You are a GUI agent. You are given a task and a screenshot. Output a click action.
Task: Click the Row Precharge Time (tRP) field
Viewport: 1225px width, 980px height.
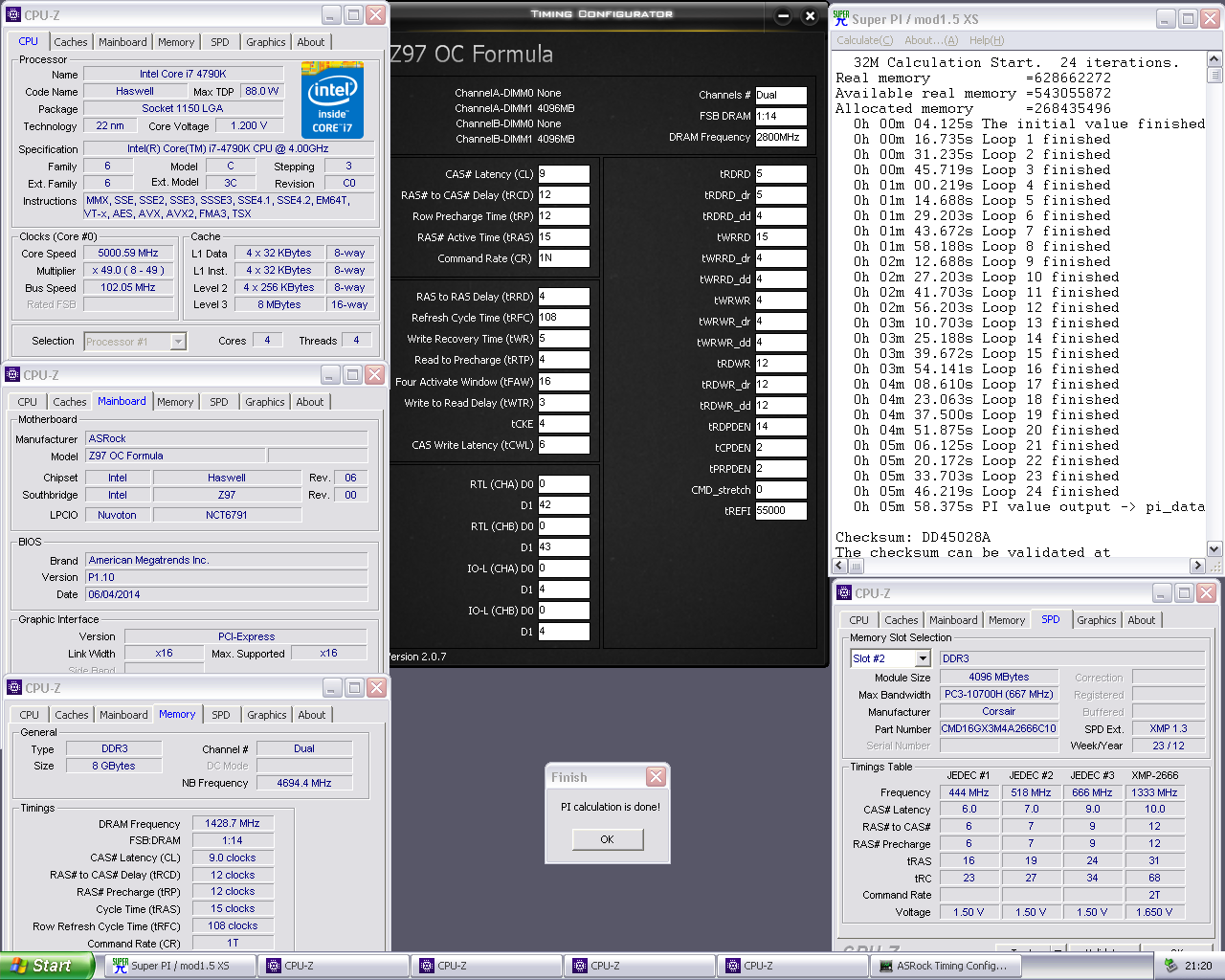click(x=564, y=216)
